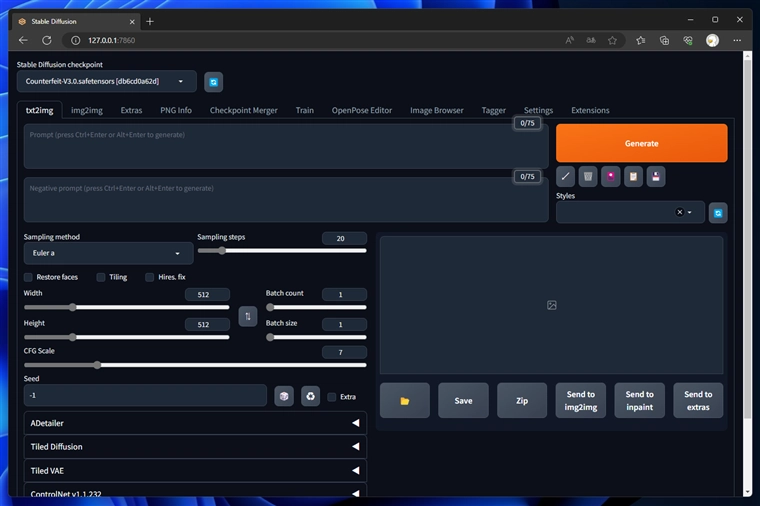Add this page to favorites star

pos(612,40)
